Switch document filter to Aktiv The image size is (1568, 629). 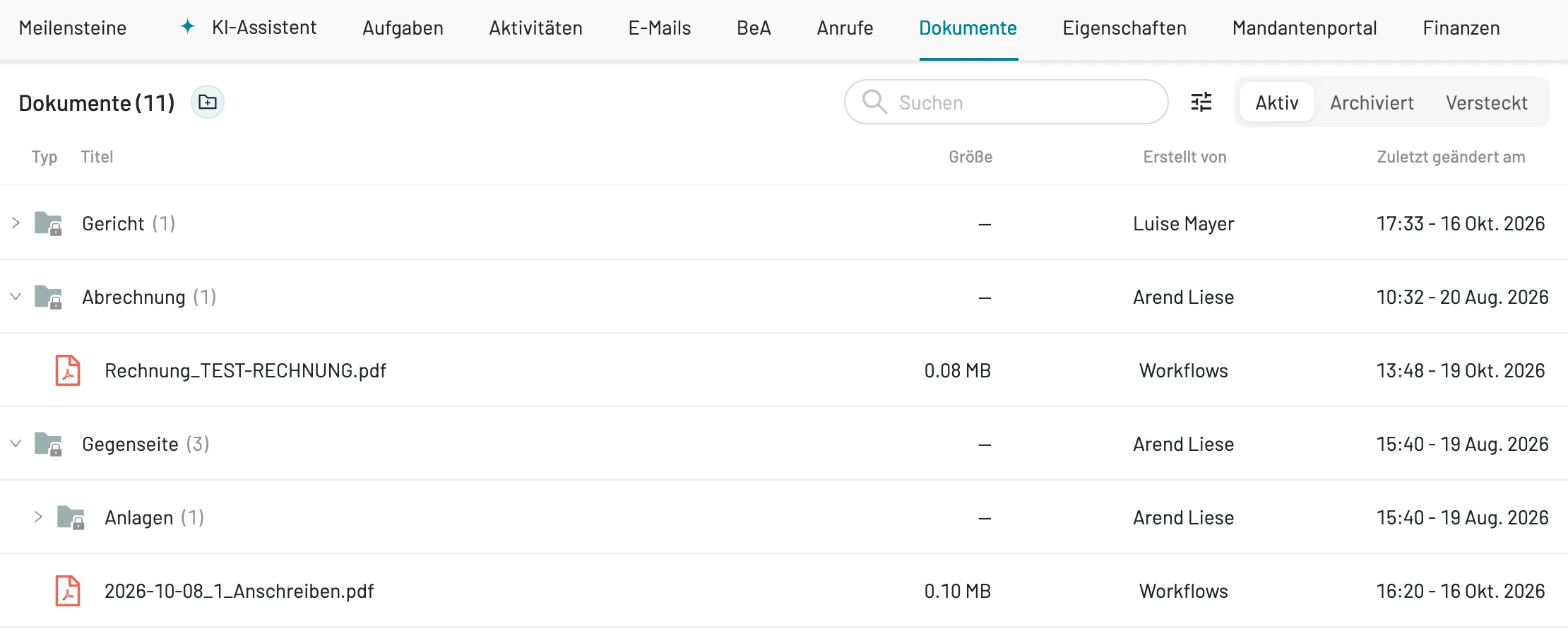(1277, 102)
